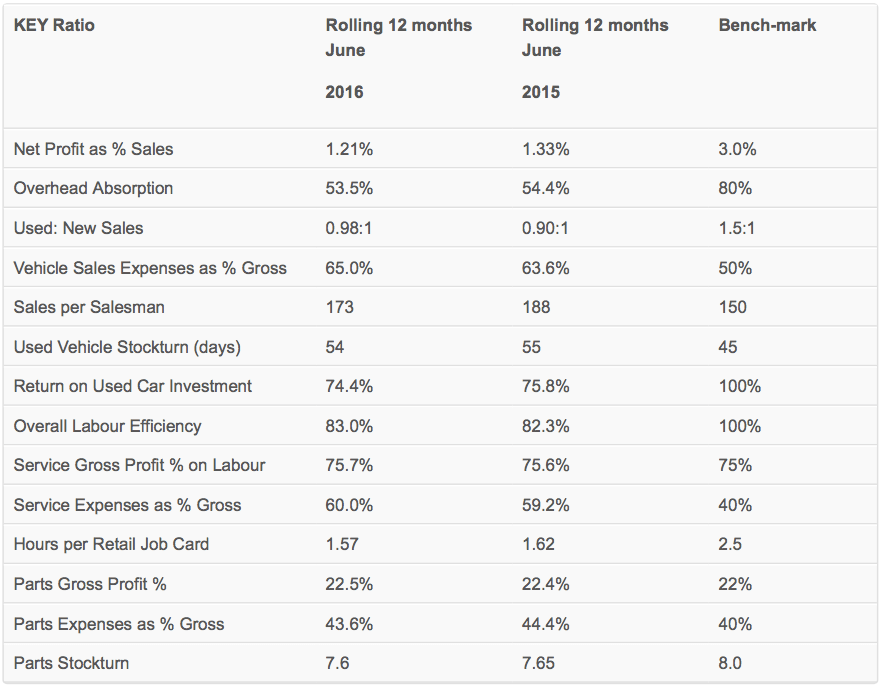Select the Used: New Sales benchmark 1.5:1
This screenshot has height=688, width=881.
tap(736, 228)
